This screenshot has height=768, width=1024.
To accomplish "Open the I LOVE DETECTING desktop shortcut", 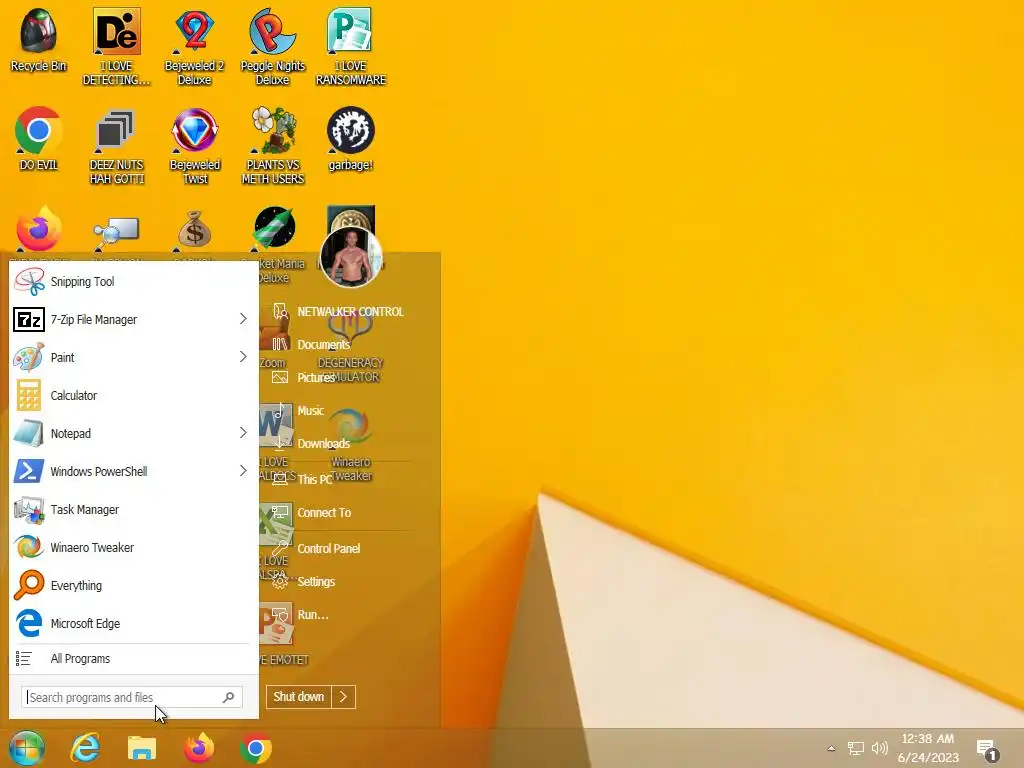I will 116,47.
